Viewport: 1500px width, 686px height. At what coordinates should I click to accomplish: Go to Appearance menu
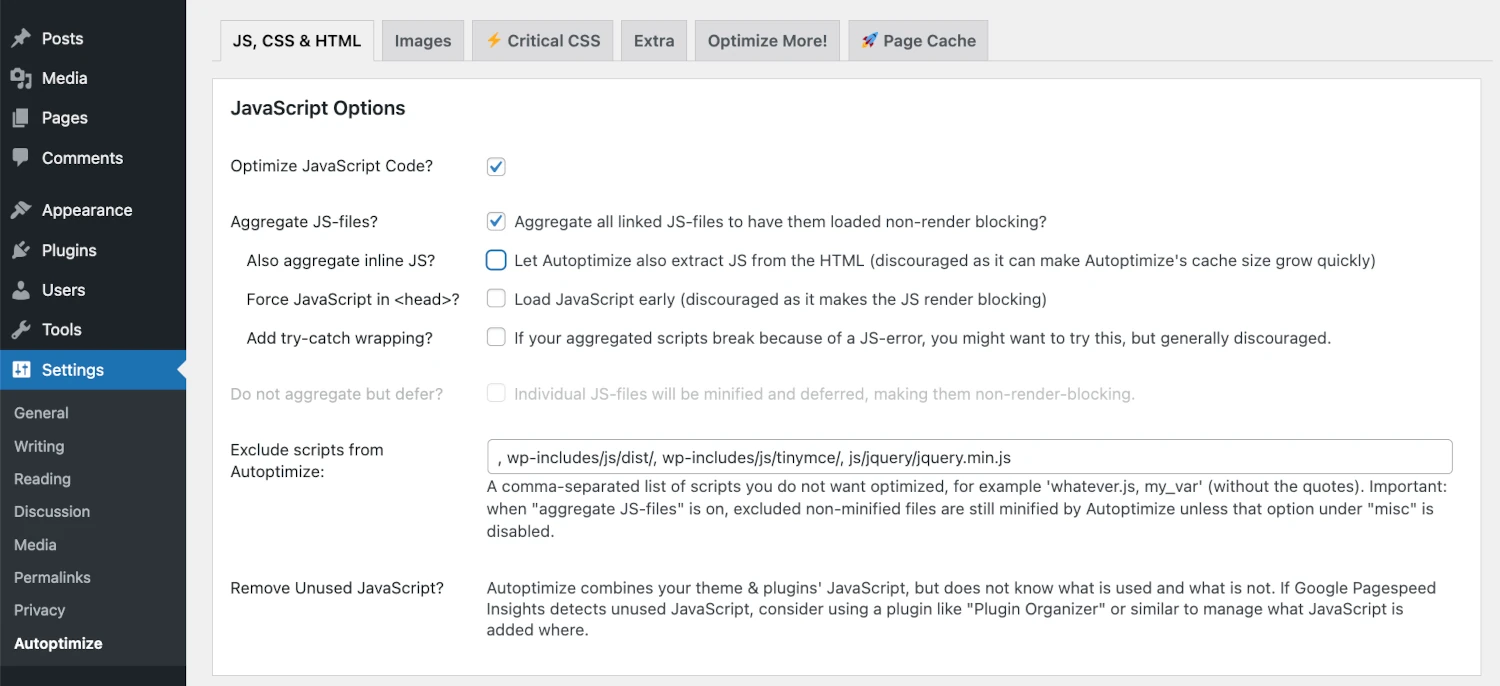point(93,210)
